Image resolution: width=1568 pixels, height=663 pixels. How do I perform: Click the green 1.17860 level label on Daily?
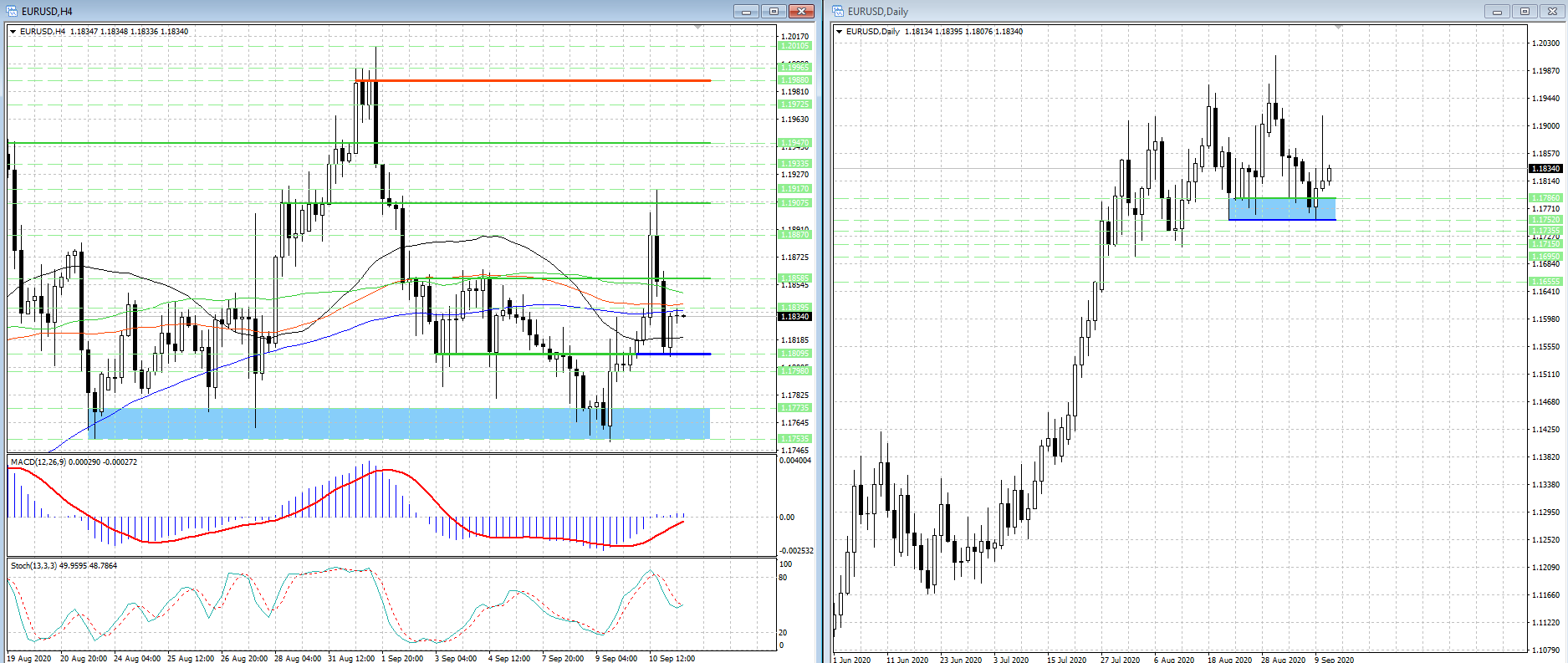pyautogui.click(x=1546, y=198)
